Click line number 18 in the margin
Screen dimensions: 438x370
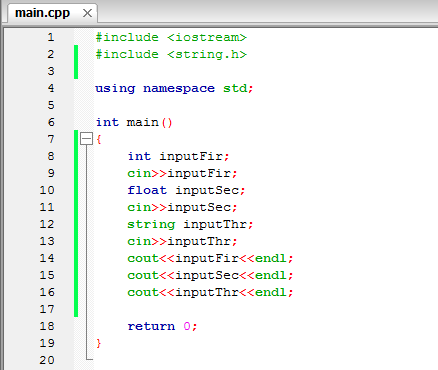coord(47,326)
